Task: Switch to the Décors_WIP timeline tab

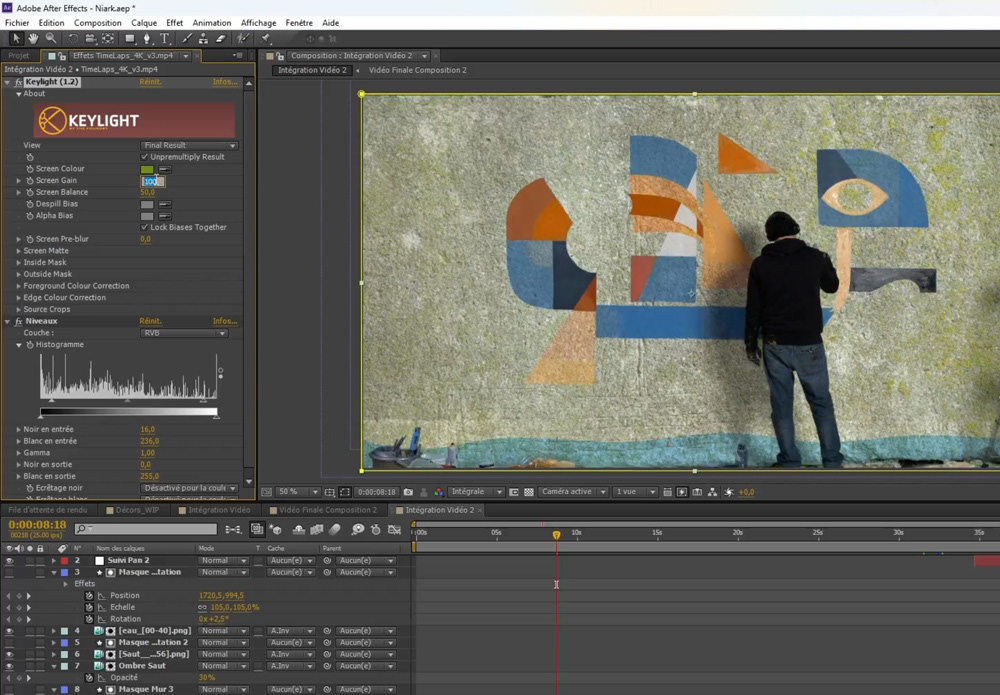Action: tap(137, 510)
